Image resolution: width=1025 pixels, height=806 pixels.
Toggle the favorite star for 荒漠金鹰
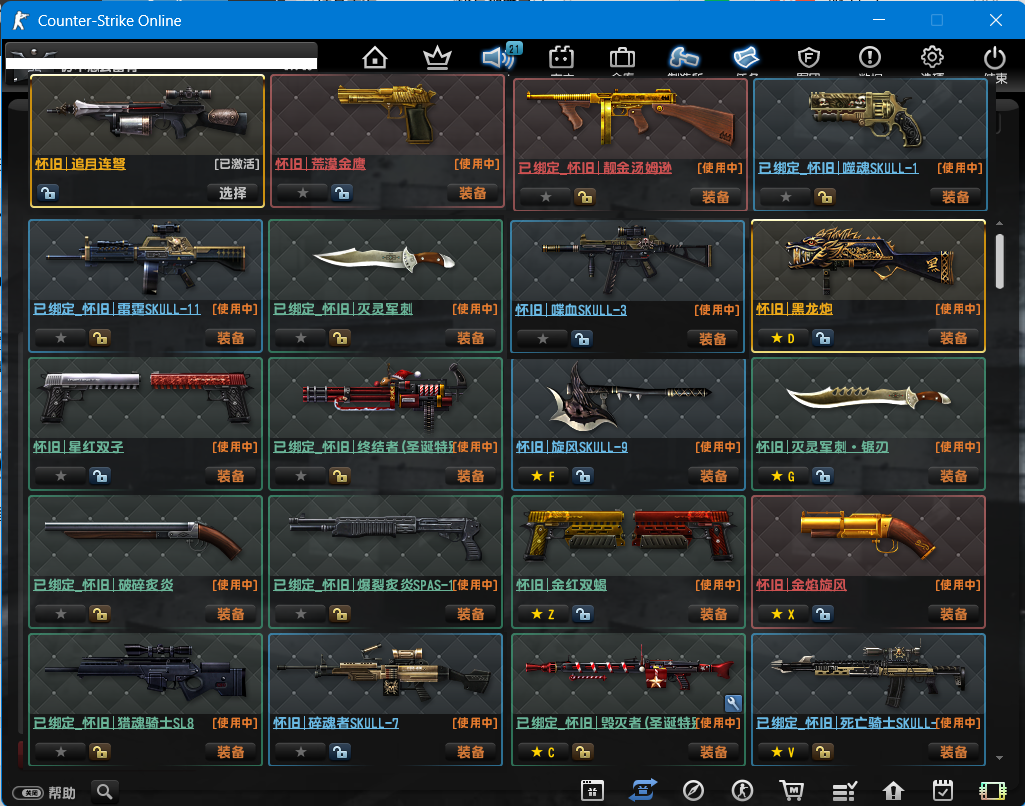pyautogui.click(x=303, y=193)
